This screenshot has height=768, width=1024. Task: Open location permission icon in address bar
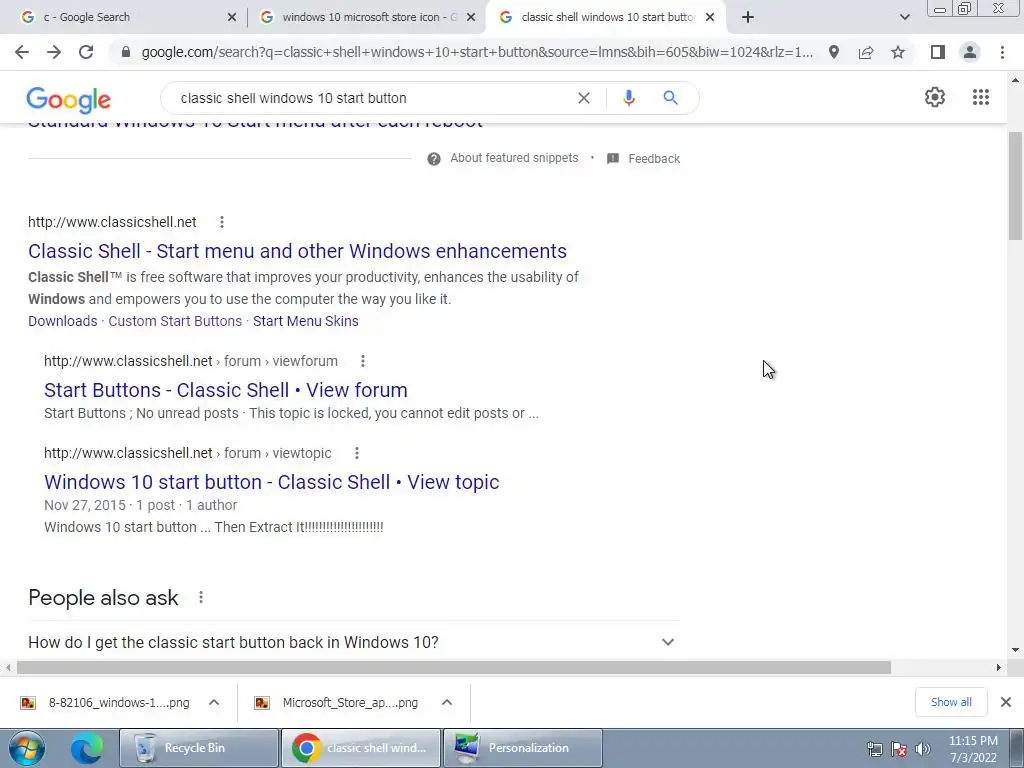[834, 52]
